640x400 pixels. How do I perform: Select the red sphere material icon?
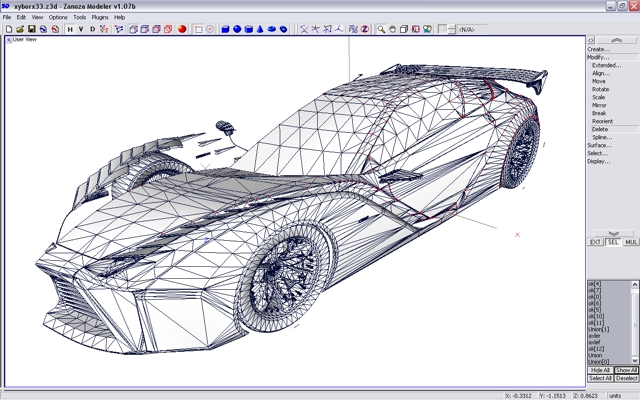point(182,29)
